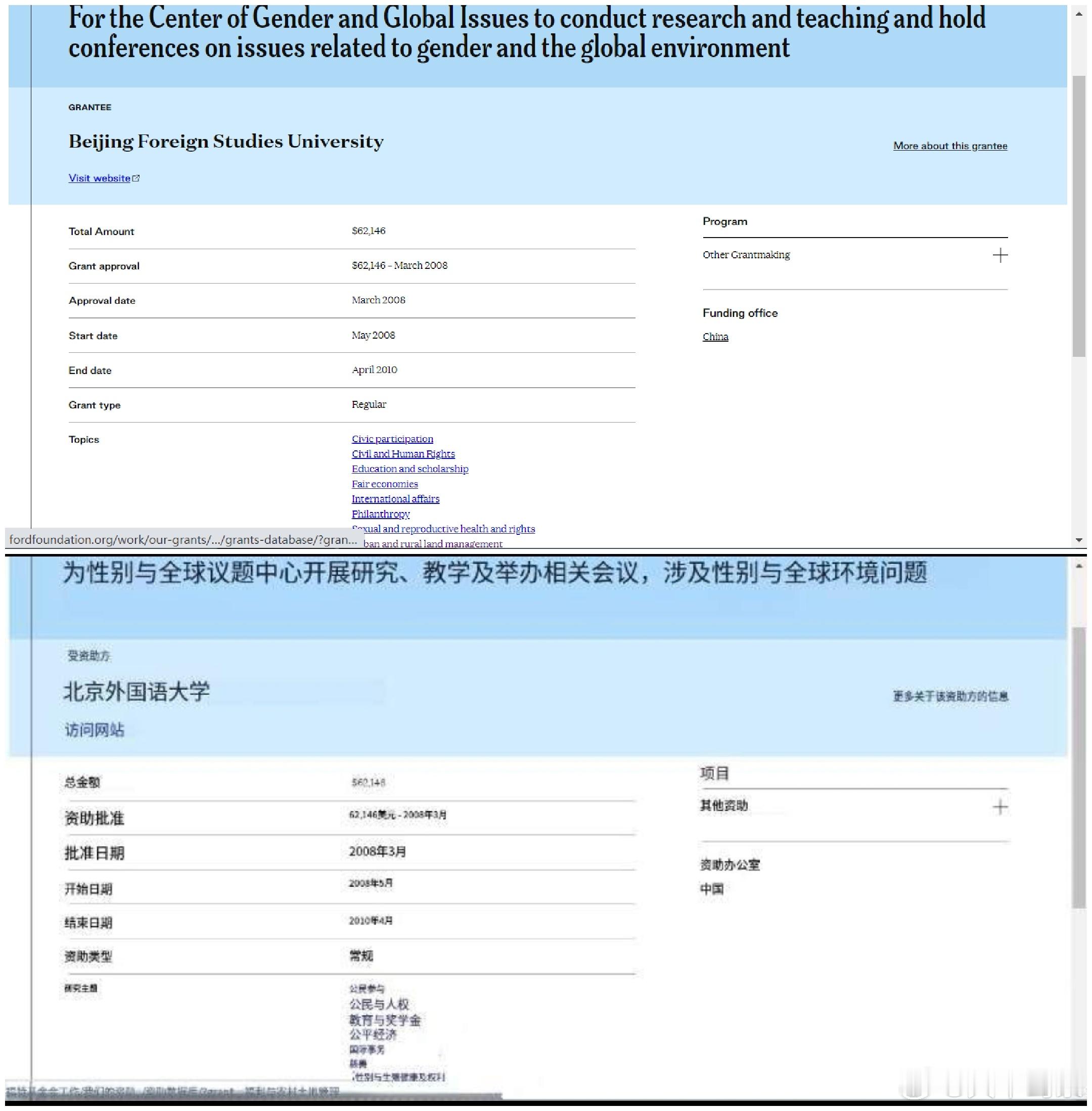1092x1111 pixels.
Task: Click the scroll down arrow of top pane
Action: [1079, 540]
